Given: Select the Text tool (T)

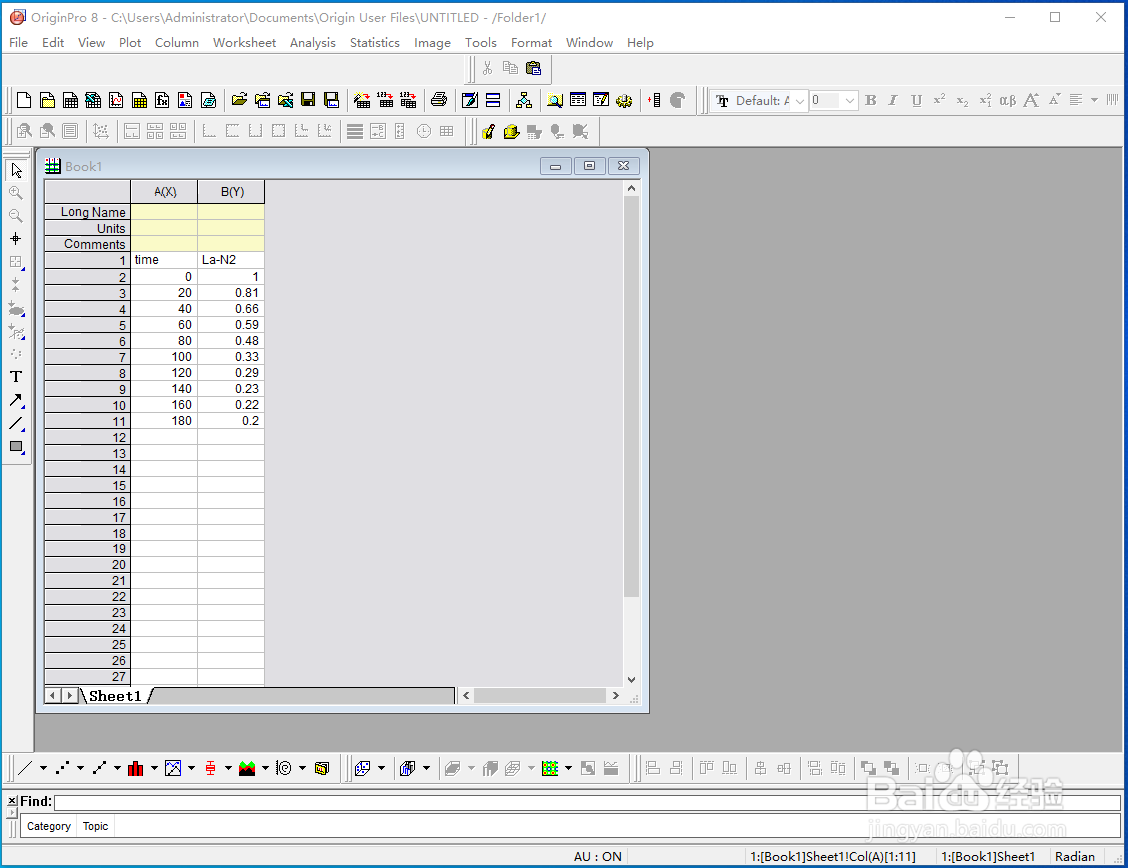Looking at the screenshot, I should (x=16, y=377).
